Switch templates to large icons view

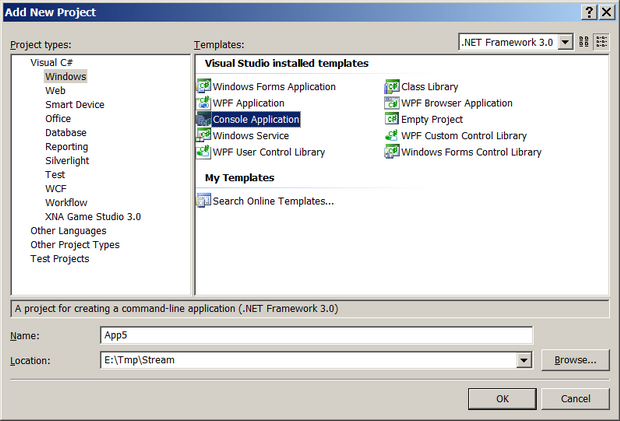click(x=584, y=42)
